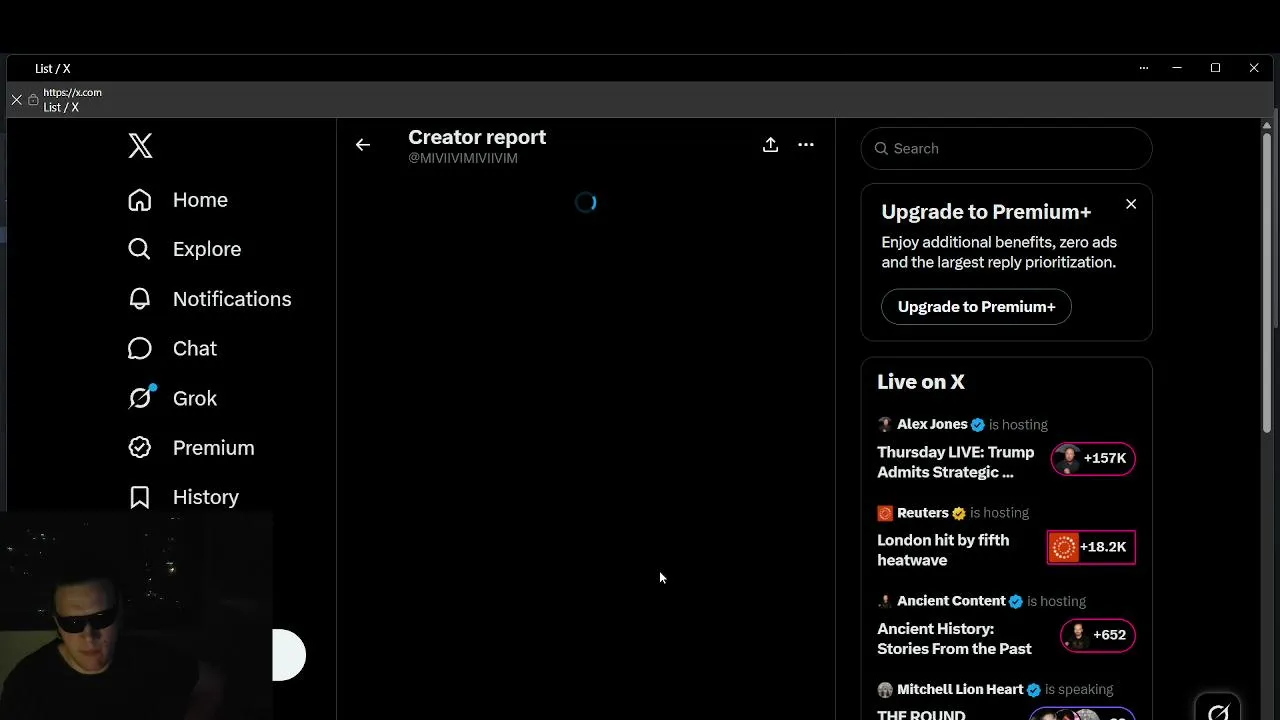Viewport: 1280px width, 720px height.
Task: Click the History bookmark icon
Action: (x=140, y=497)
